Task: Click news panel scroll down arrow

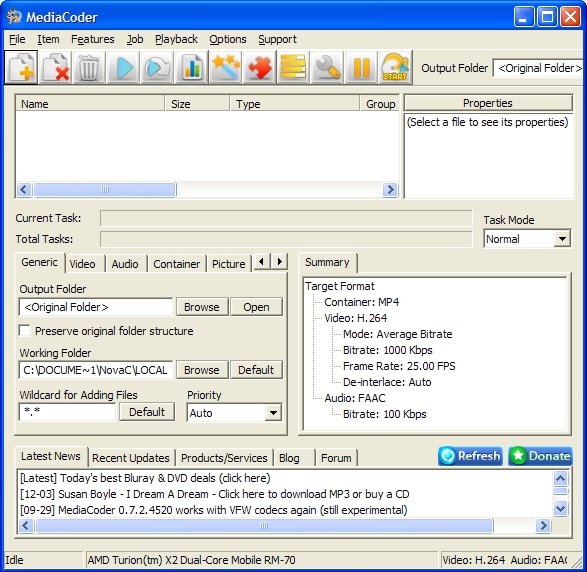Action: coord(560,508)
